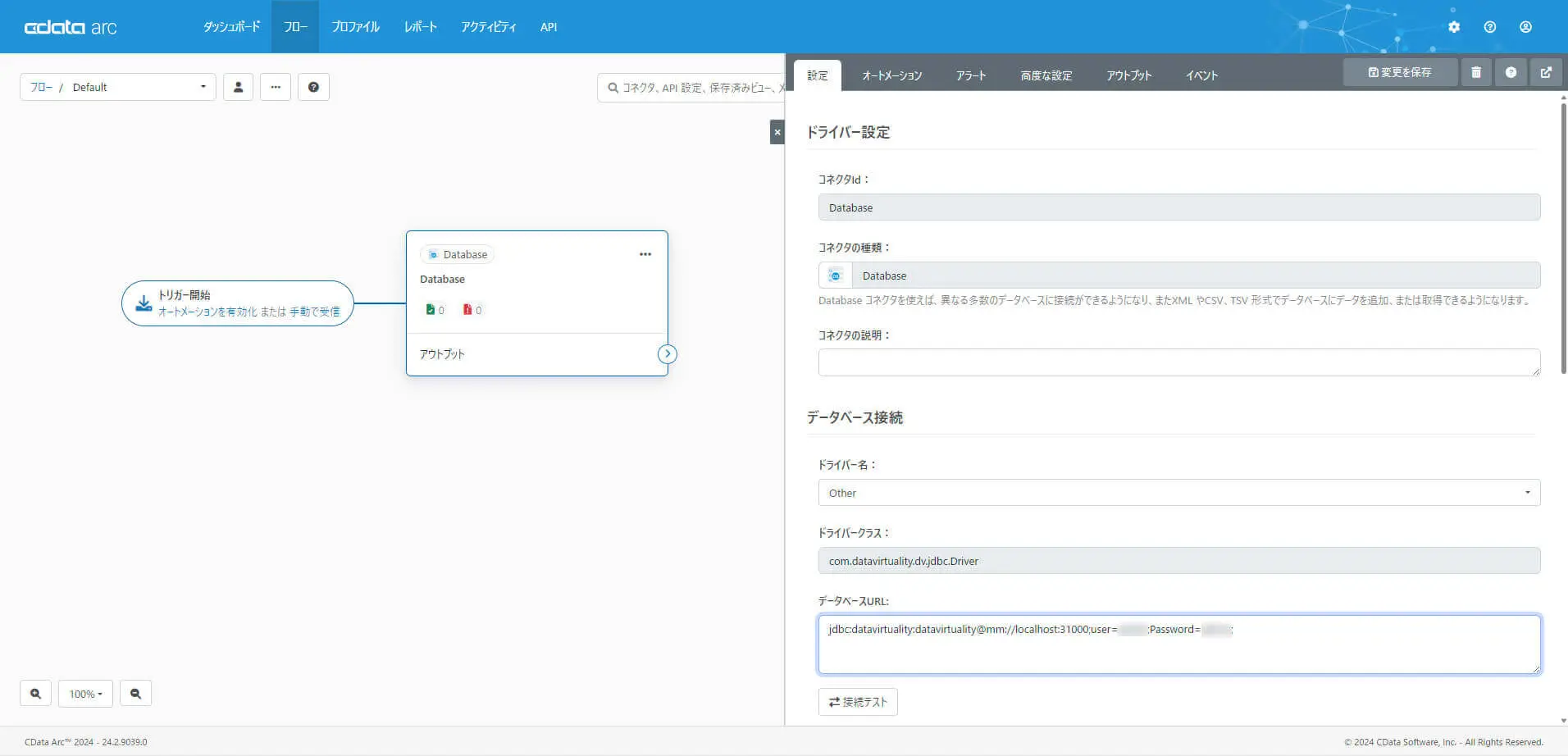Click the CData Arc logo
This screenshot has height=756, width=1568.
click(71, 27)
